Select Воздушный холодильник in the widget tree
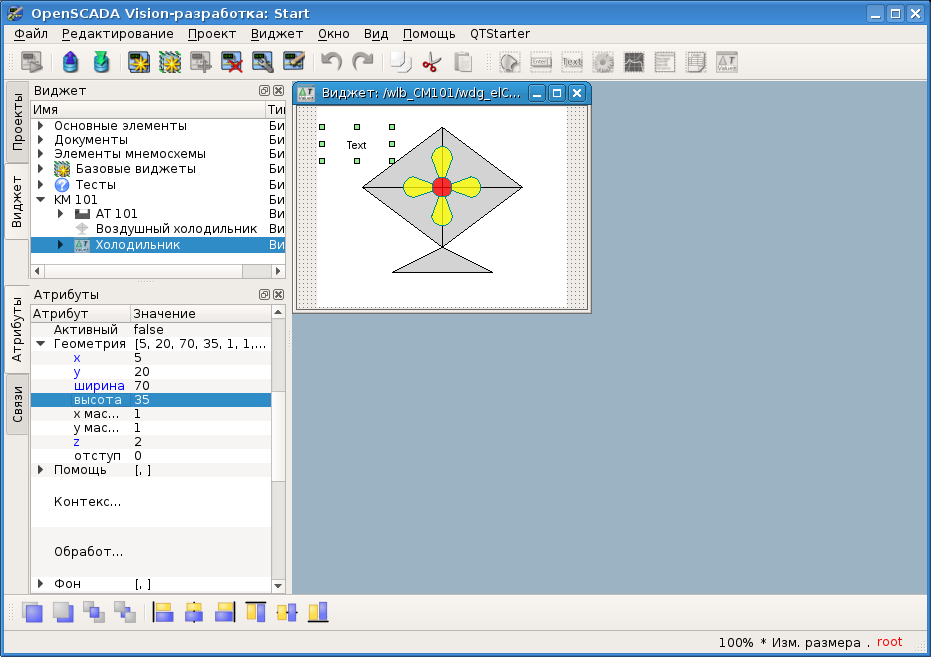The image size is (931, 657). coord(175,229)
